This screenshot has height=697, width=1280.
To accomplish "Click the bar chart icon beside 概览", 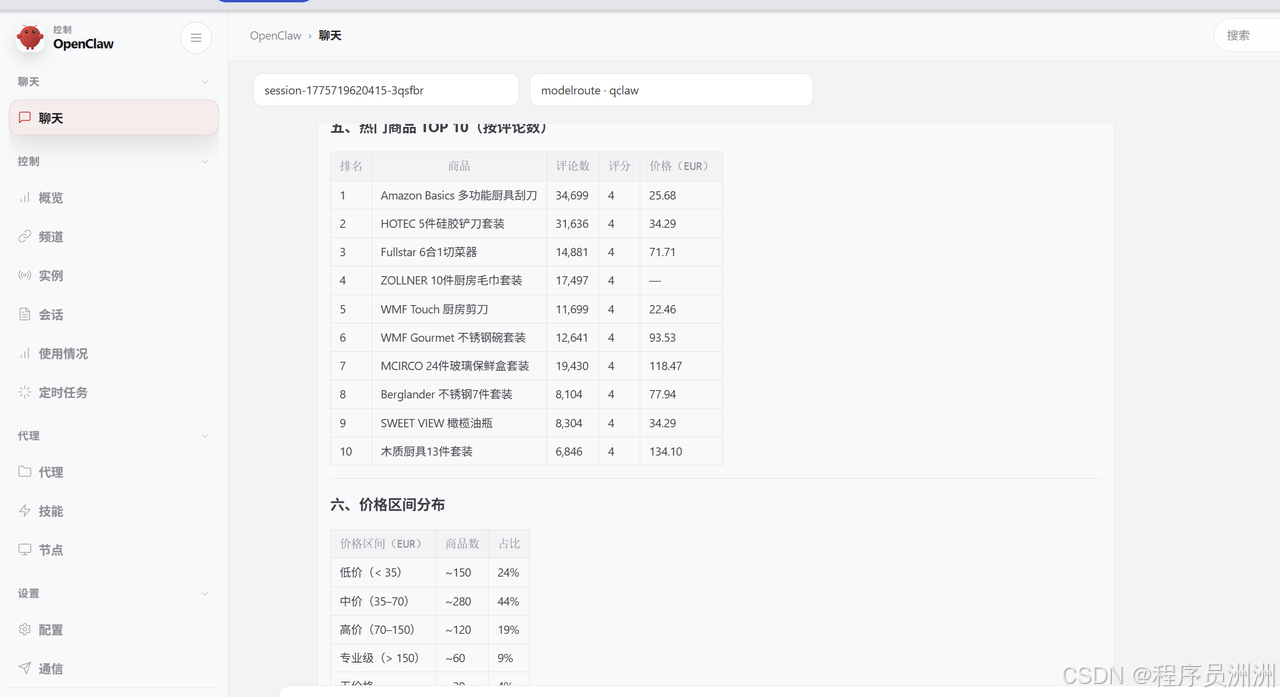I will coord(25,198).
